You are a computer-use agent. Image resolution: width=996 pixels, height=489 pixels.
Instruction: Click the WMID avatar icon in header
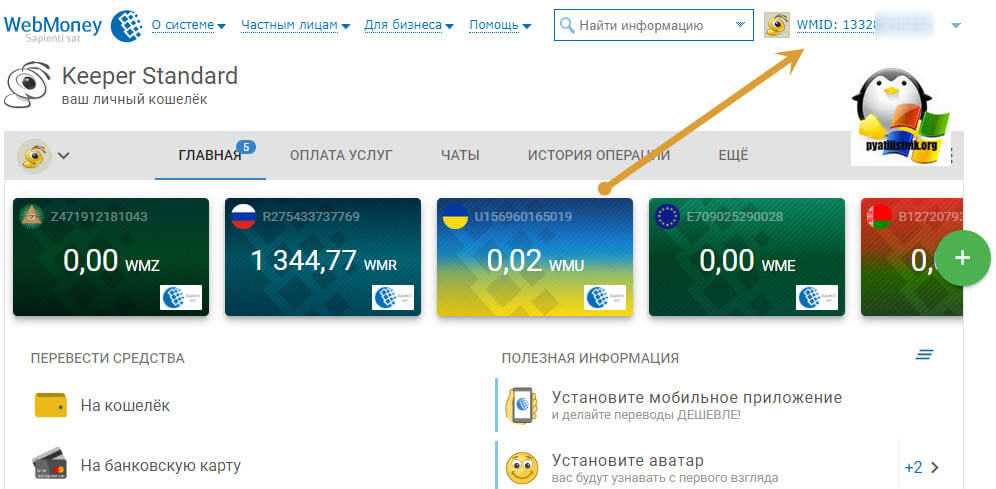pyautogui.click(x=778, y=25)
